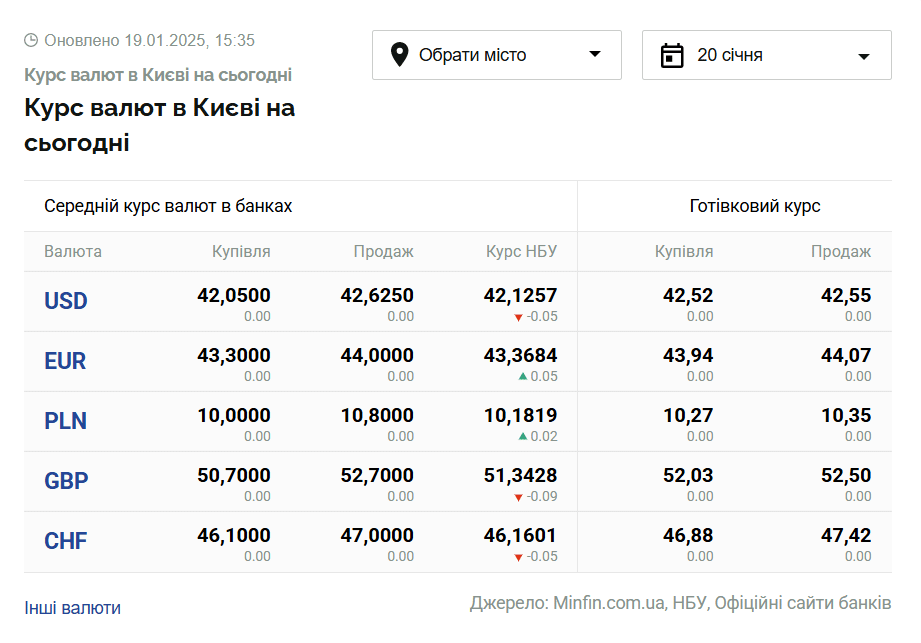This screenshot has width=921, height=643.
Task: Click PLN bank sell rate 10,8000
Action: coord(377,415)
